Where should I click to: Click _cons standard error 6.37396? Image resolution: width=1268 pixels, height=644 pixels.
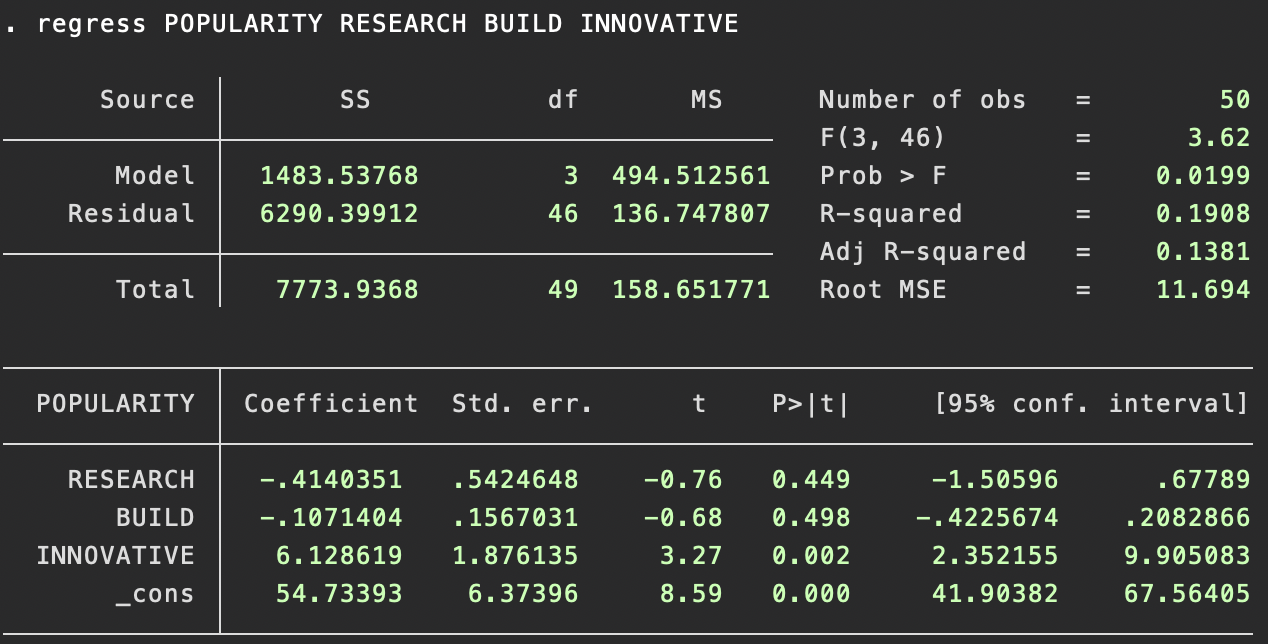[523, 594]
